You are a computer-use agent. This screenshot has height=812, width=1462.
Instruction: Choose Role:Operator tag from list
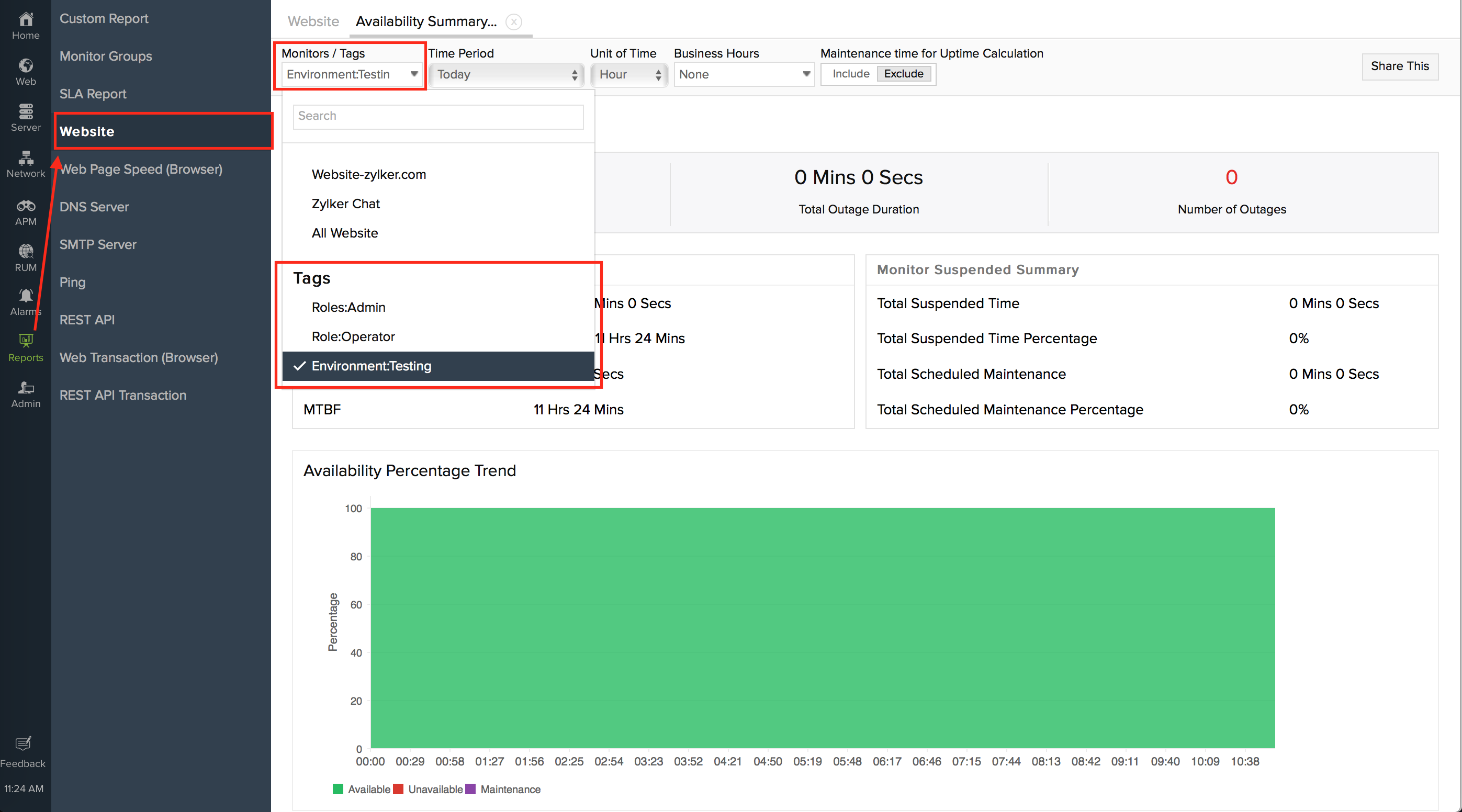point(353,336)
